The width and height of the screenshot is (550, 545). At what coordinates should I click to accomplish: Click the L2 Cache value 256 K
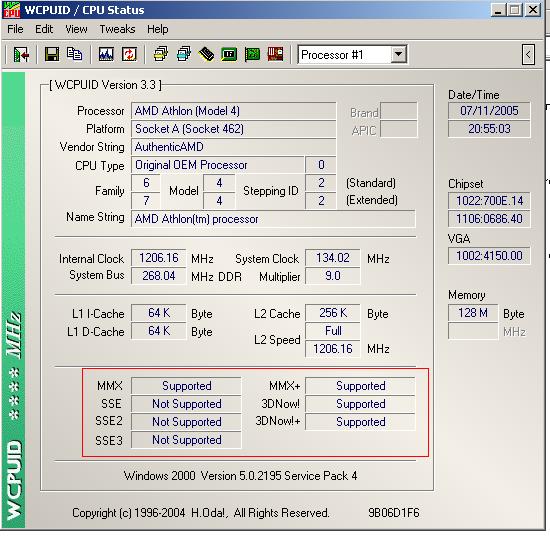tap(333, 313)
